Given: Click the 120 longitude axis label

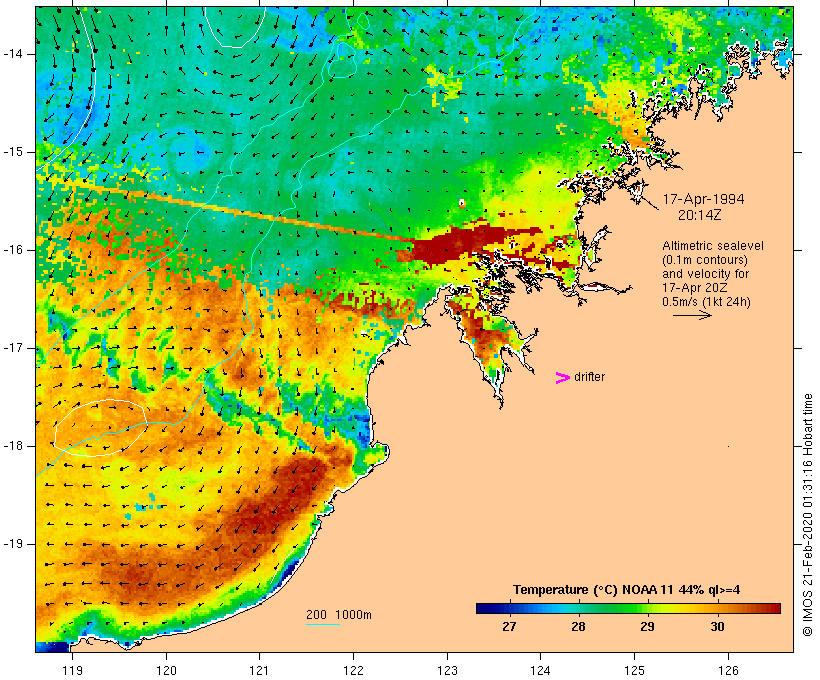Looking at the screenshot, I should point(166,671).
